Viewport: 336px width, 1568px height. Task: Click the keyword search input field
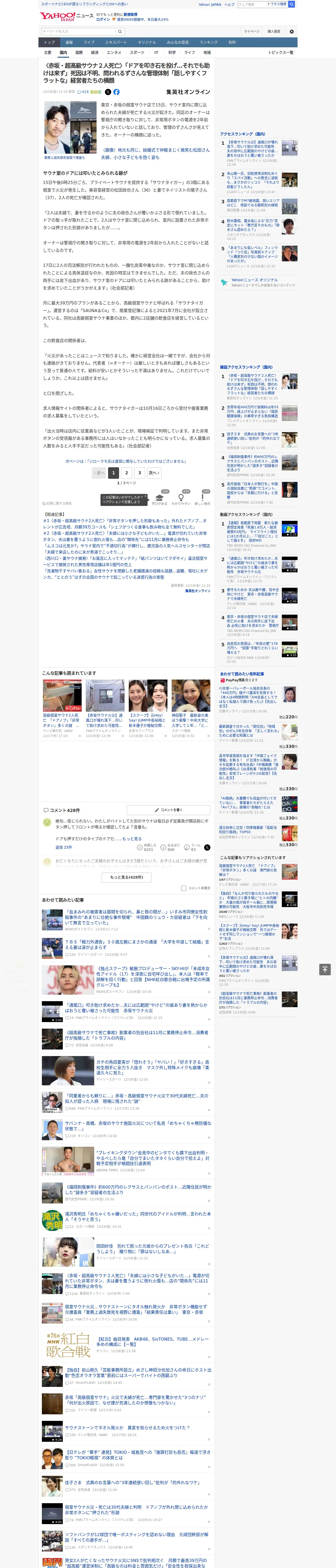[79, 31]
